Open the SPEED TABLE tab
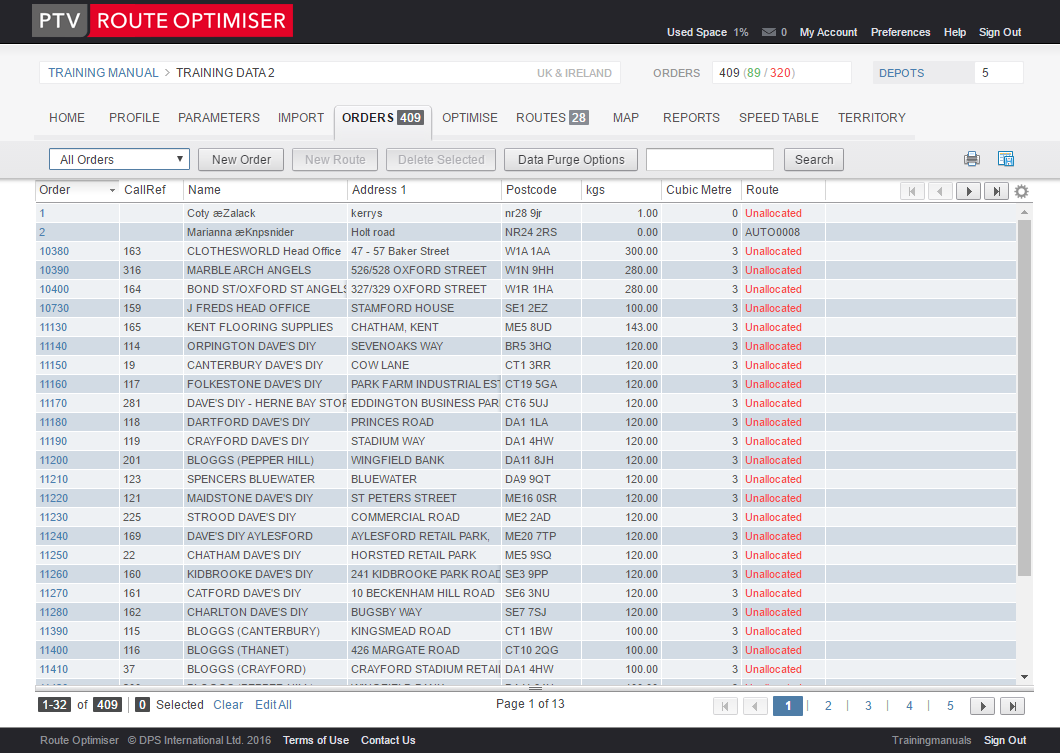This screenshot has width=1060, height=753. pos(779,118)
